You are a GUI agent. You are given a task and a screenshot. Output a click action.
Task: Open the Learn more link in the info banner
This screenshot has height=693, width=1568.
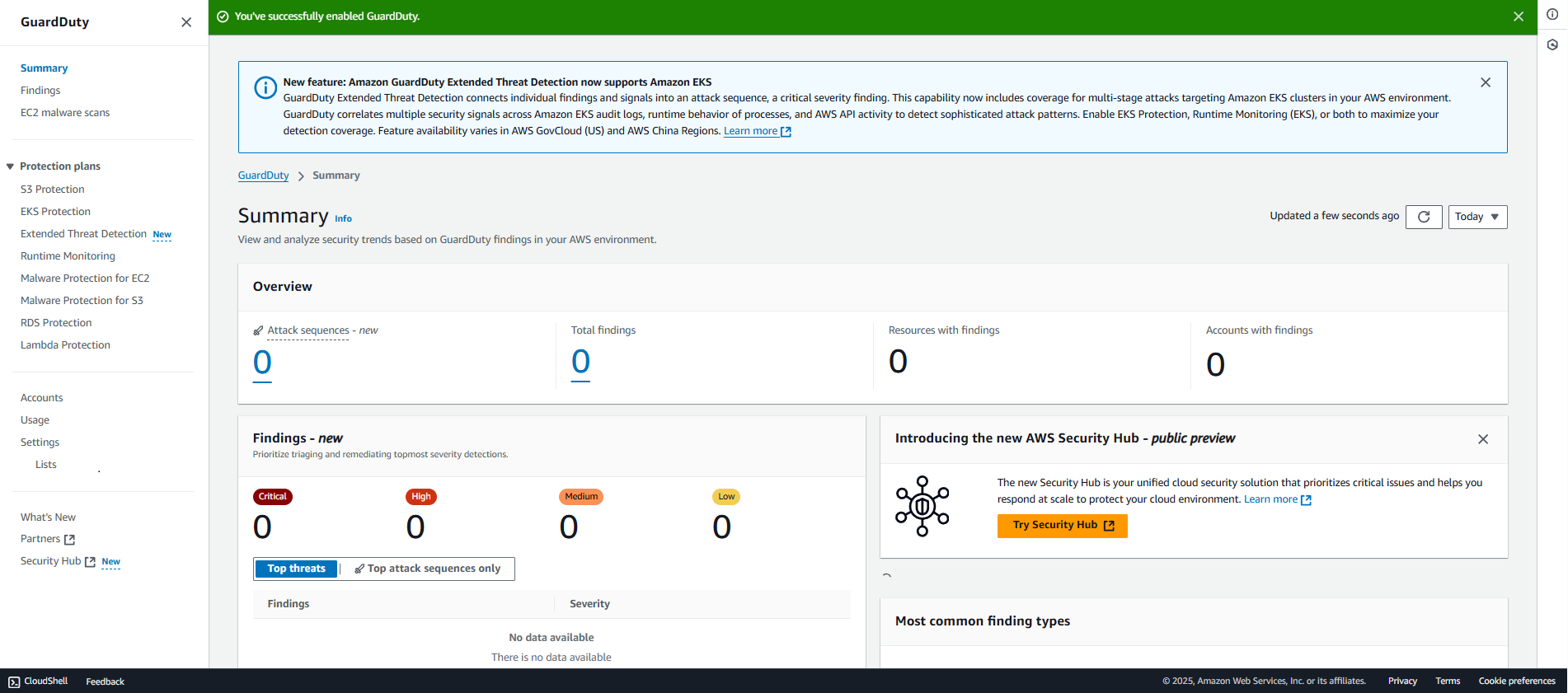coord(757,131)
